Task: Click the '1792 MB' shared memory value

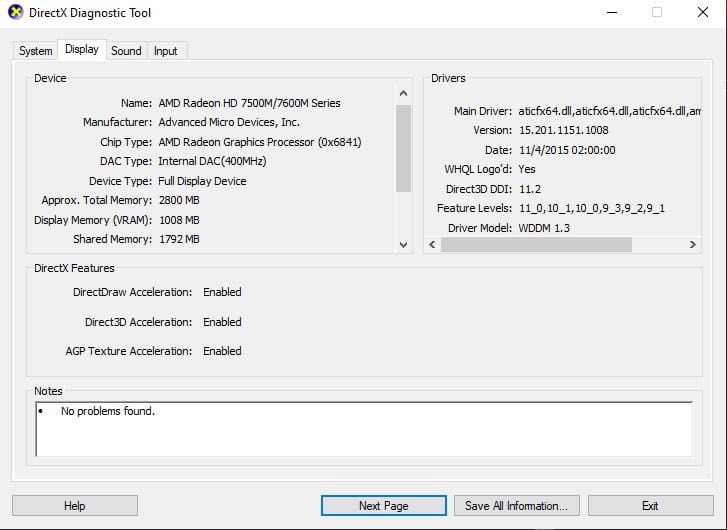Action: click(x=179, y=239)
